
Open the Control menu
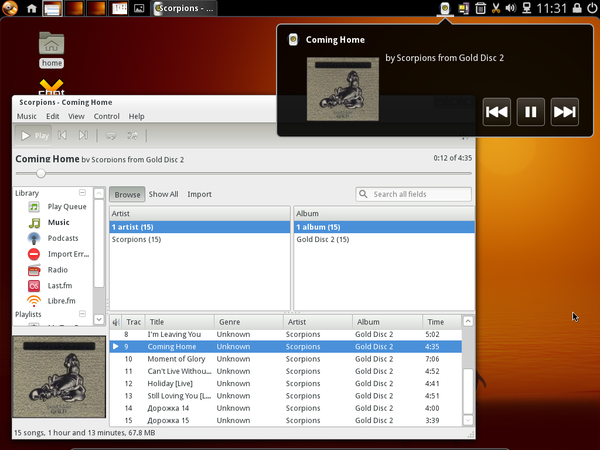[107, 116]
